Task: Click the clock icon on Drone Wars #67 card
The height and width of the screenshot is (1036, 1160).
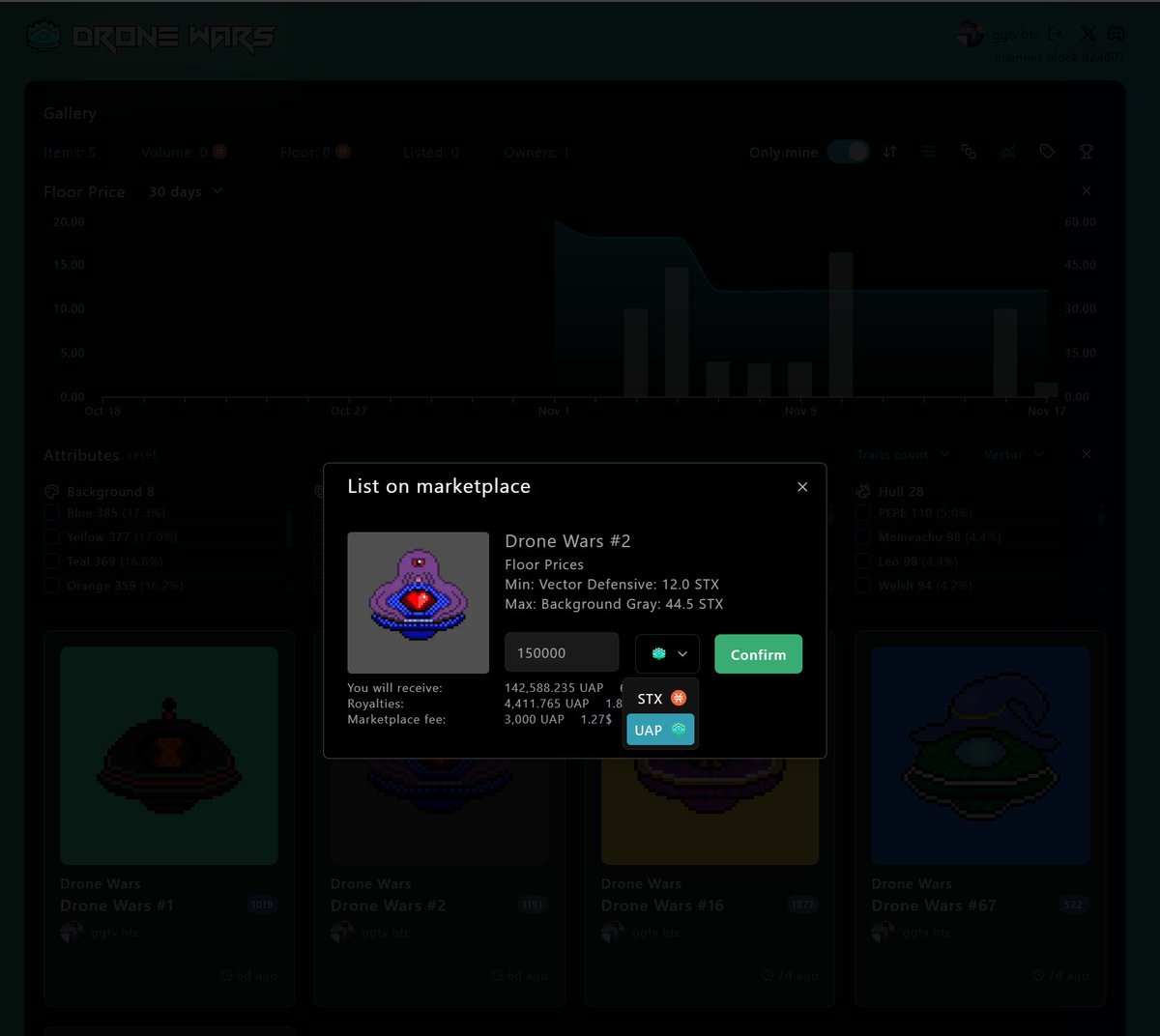Action: tap(1038, 975)
